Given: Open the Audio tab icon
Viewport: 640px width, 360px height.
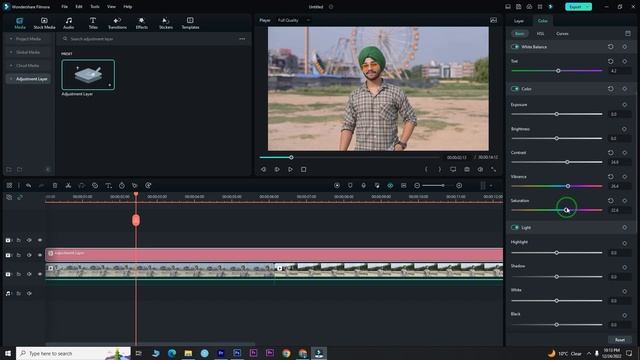Looking at the screenshot, I should 69,20.
